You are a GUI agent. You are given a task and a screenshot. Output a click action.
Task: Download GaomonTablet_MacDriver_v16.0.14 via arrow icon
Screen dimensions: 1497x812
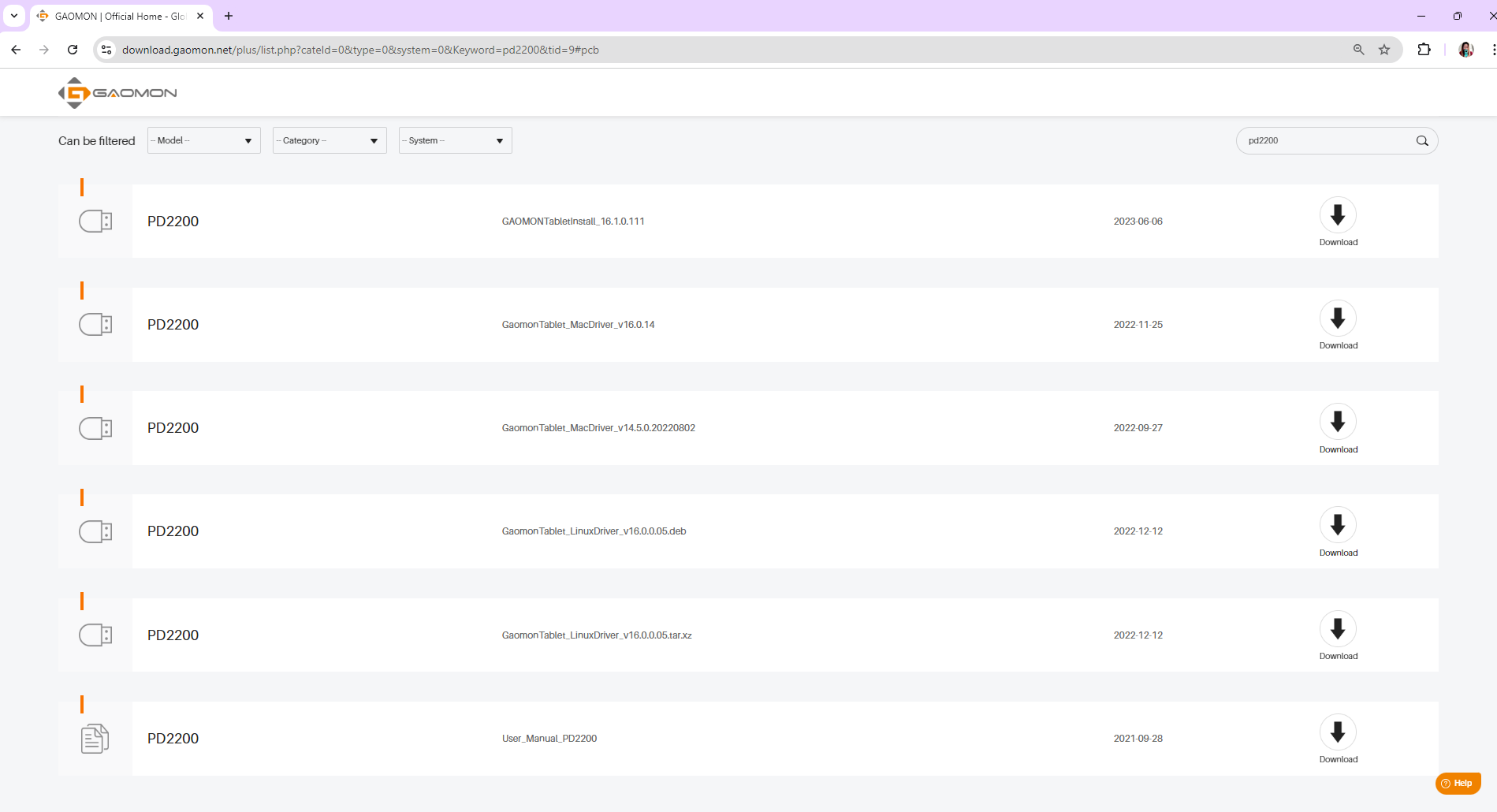[1338, 318]
